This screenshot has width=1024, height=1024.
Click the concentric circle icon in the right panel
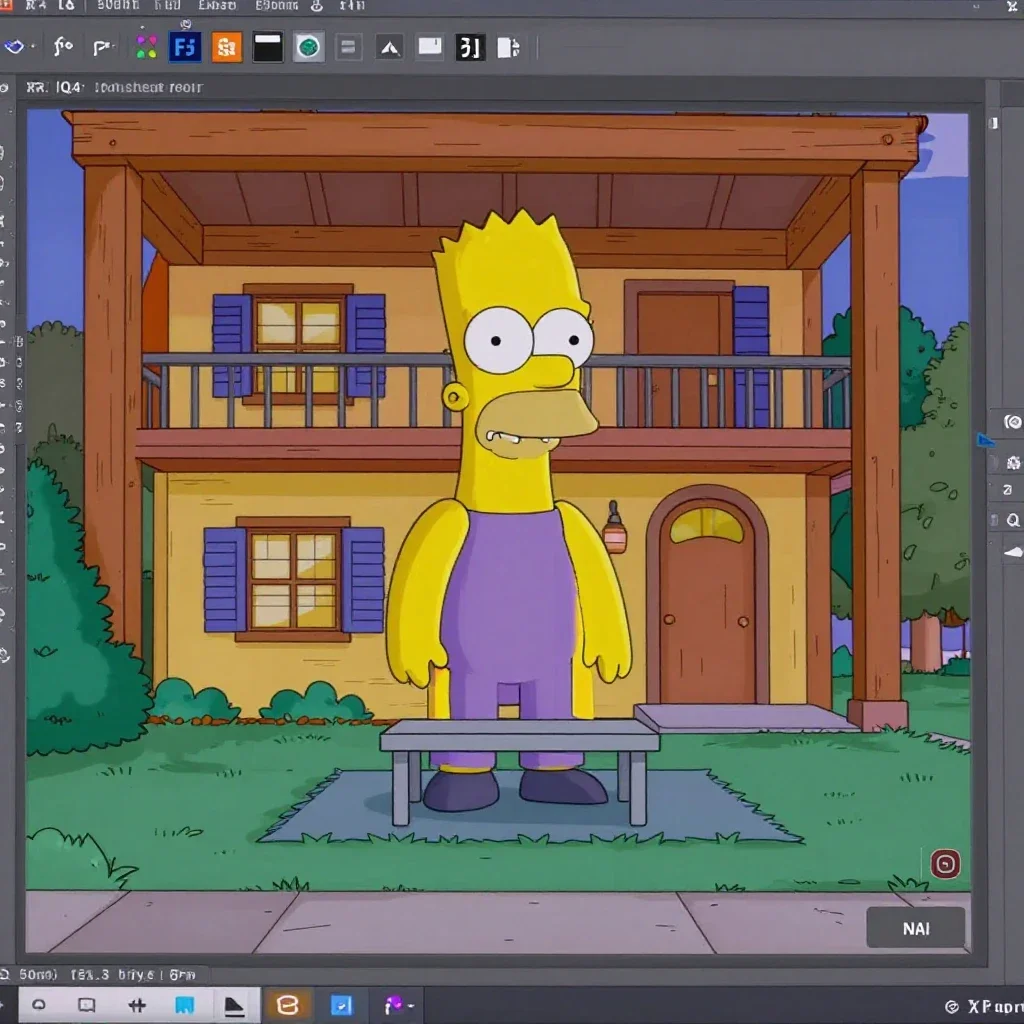(1012, 422)
